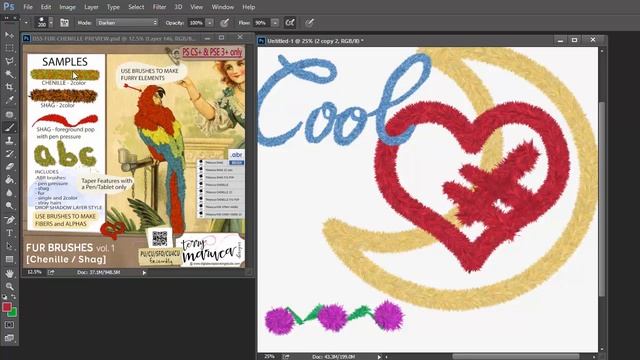
Task: Click status icon next to 25% zoom
Action: point(286,357)
